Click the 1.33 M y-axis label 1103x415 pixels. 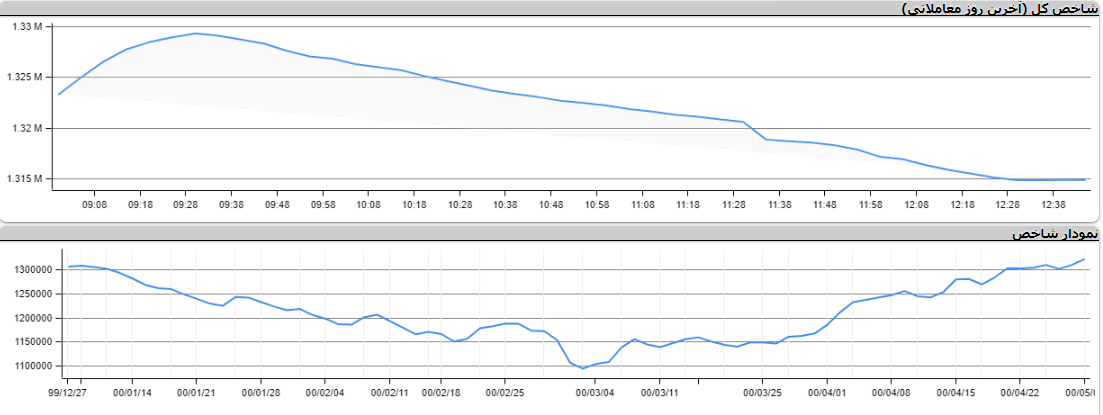point(26,26)
